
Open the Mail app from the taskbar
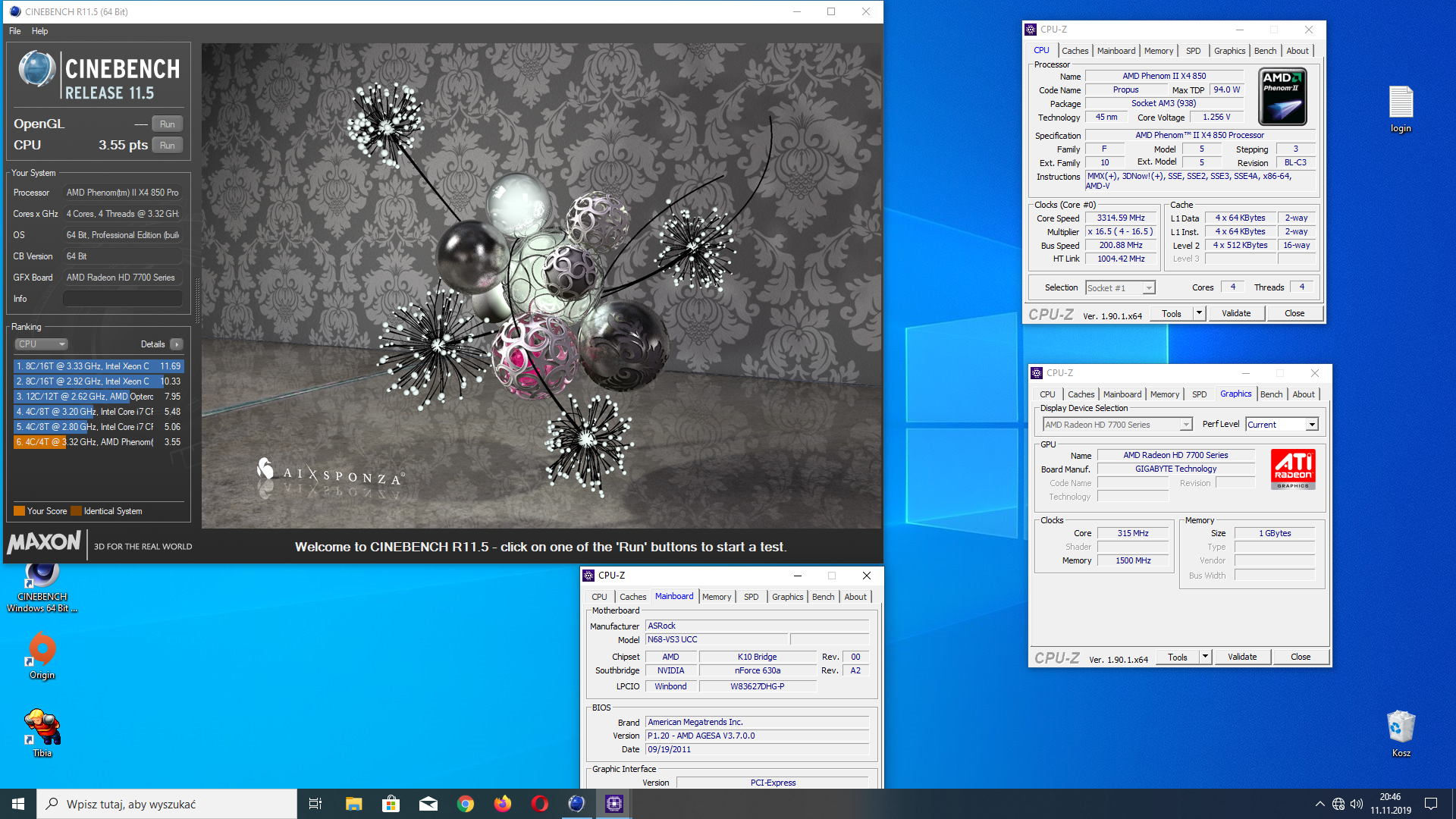(428, 804)
